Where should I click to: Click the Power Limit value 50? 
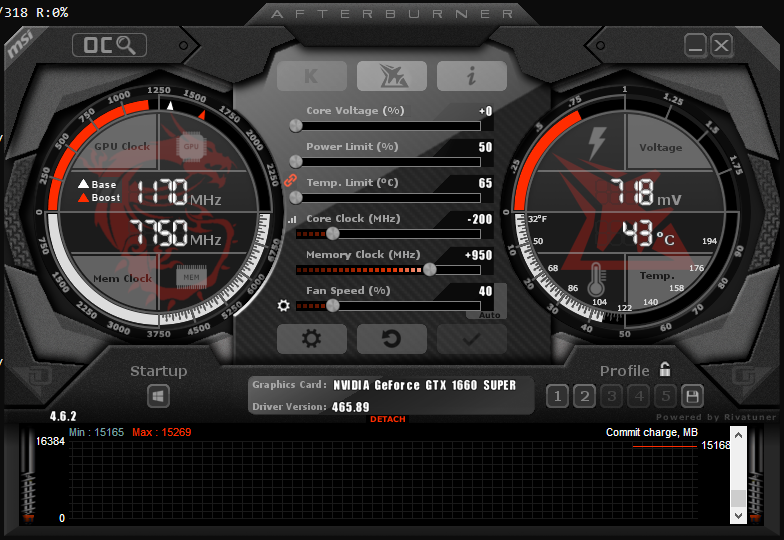tap(486, 147)
